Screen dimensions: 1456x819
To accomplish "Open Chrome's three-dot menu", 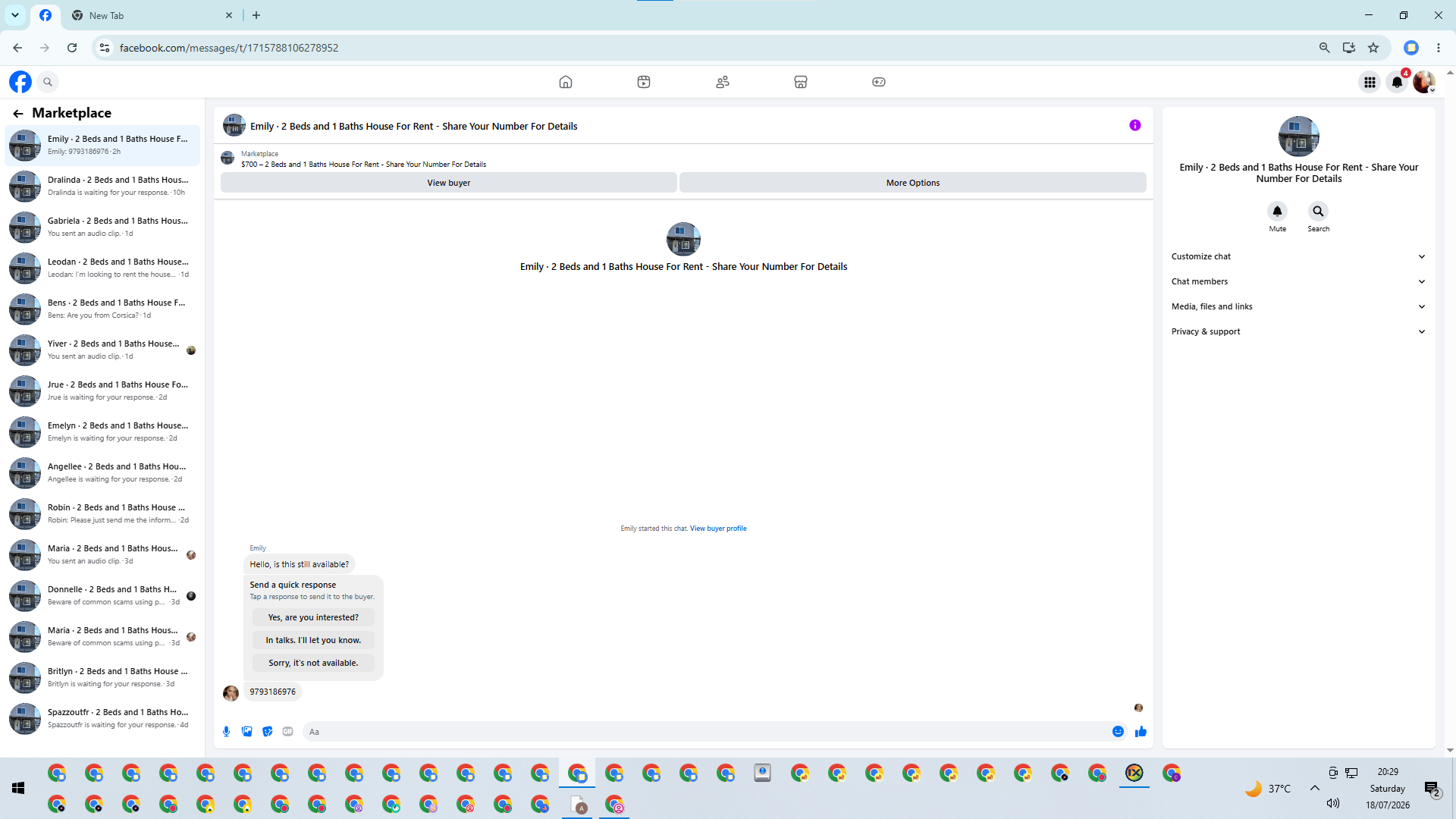I will tap(1439, 48).
